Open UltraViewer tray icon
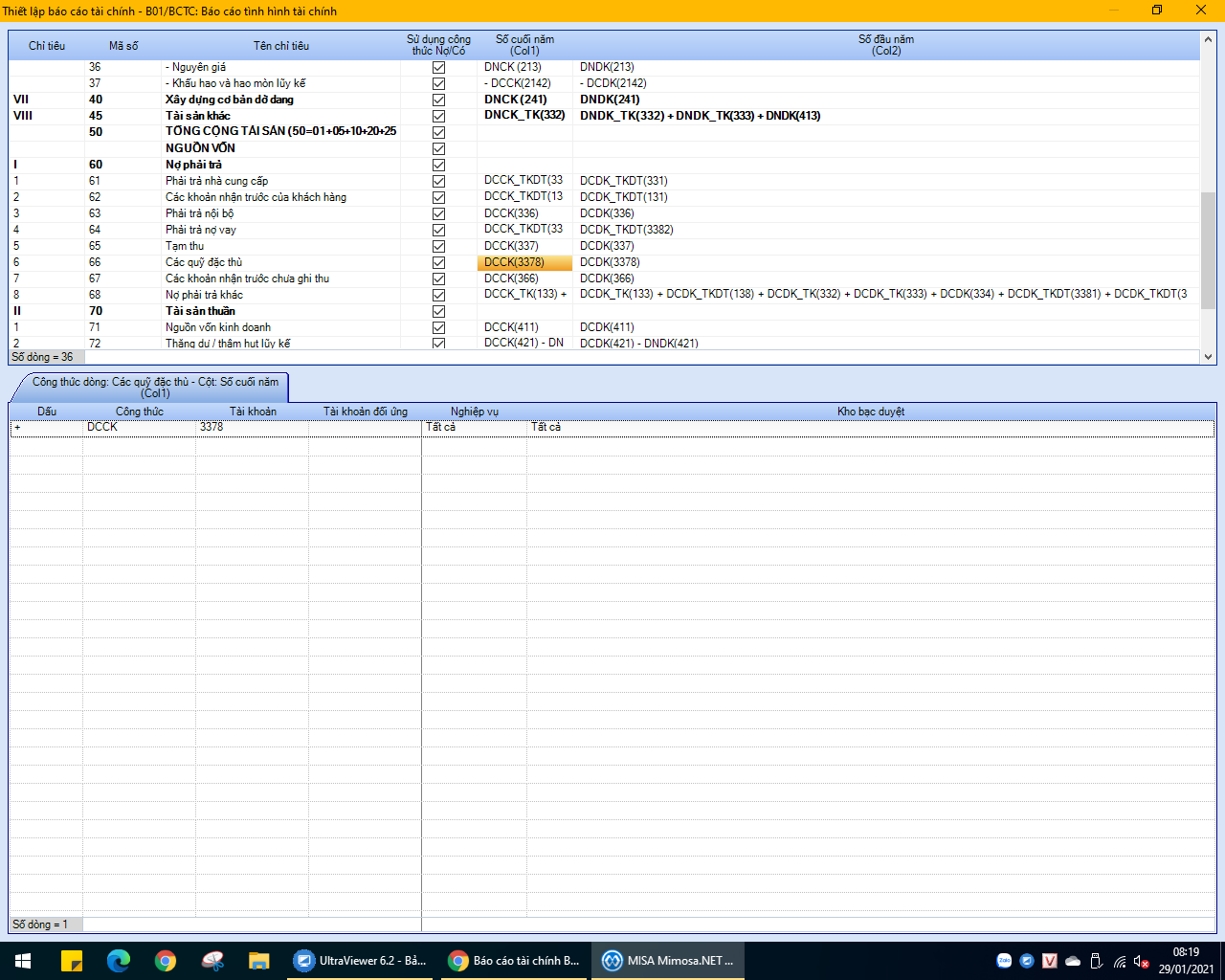The image size is (1225, 980). pos(1027,961)
